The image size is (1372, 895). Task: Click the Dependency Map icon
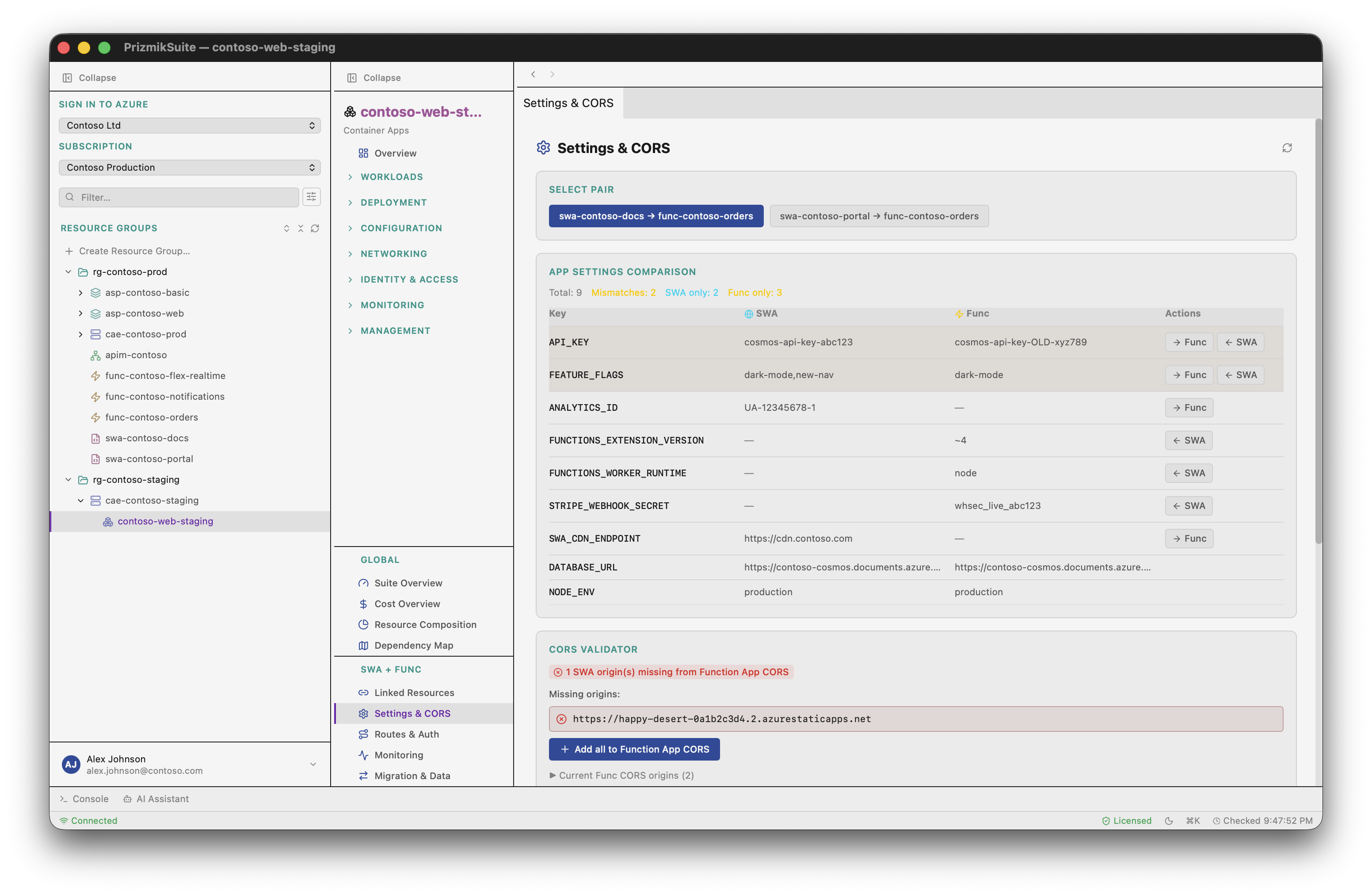pyautogui.click(x=363, y=645)
